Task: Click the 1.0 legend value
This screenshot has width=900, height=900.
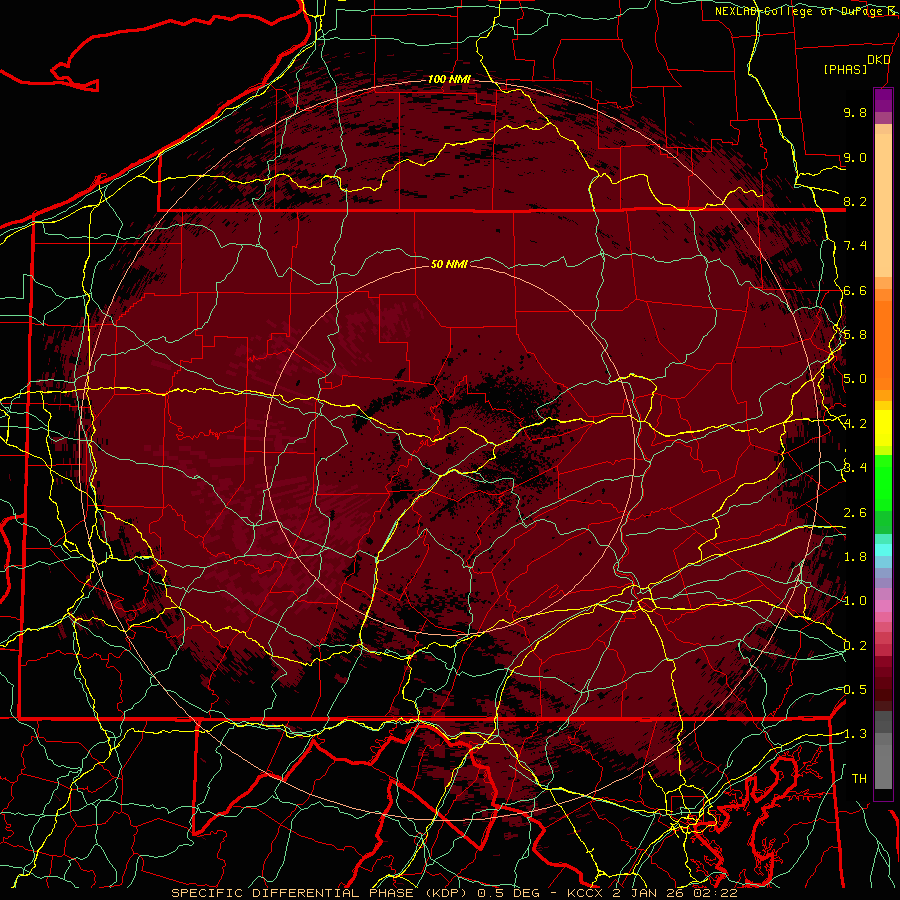Action: point(855,601)
